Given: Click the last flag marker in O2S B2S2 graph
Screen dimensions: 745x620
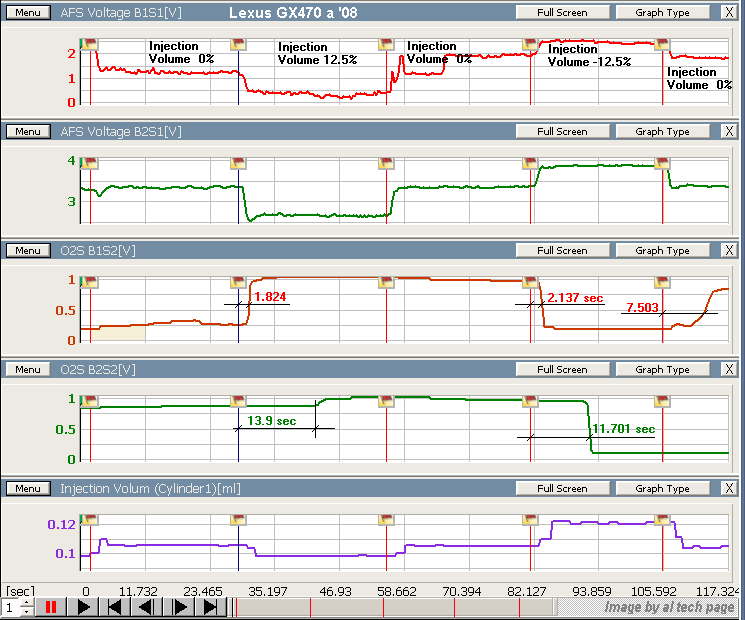Looking at the screenshot, I should tap(662, 402).
